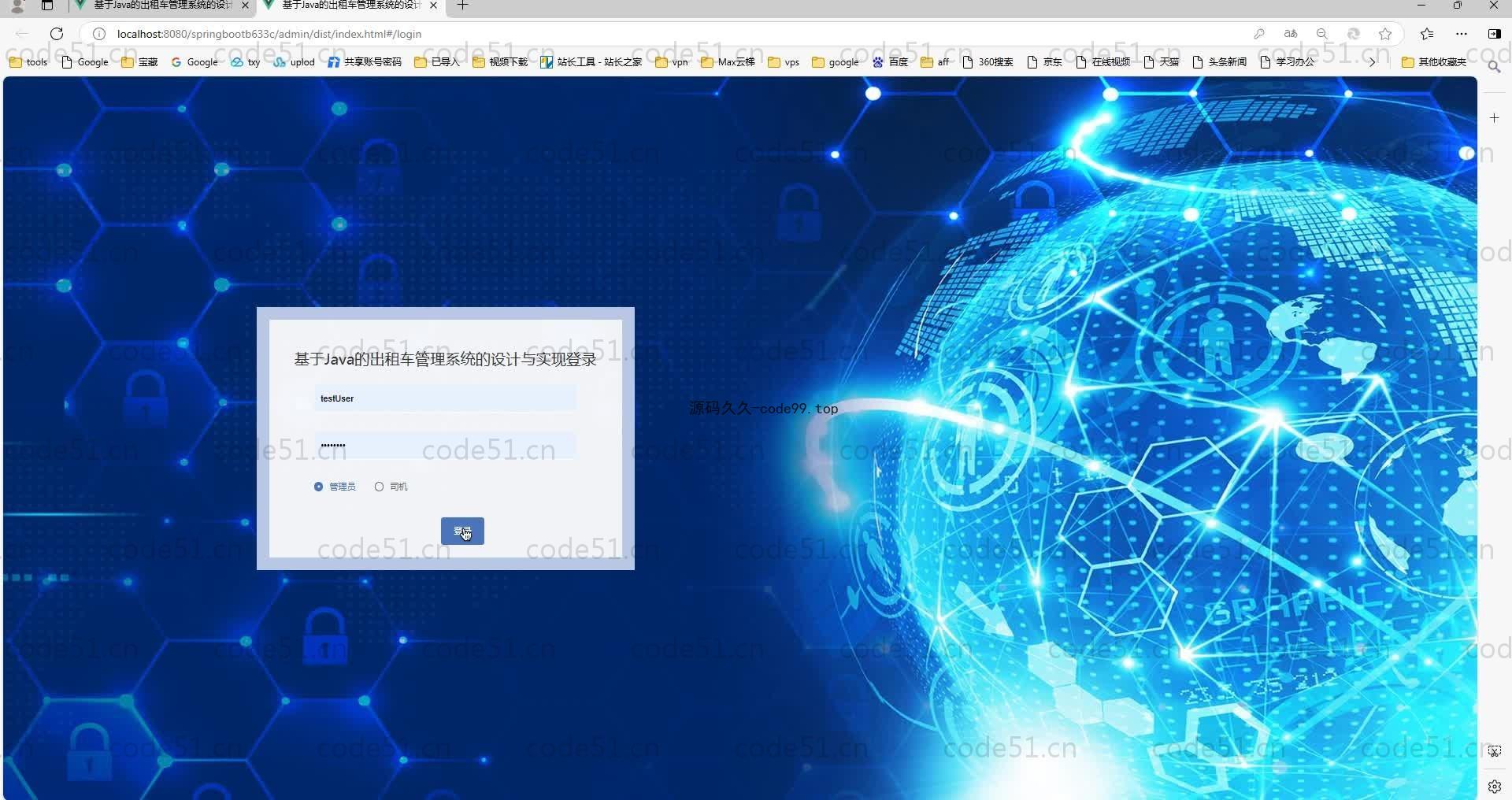1512x800 pixels.
Task: Open the 学习办公 bookmark
Action: pos(1288,62)
